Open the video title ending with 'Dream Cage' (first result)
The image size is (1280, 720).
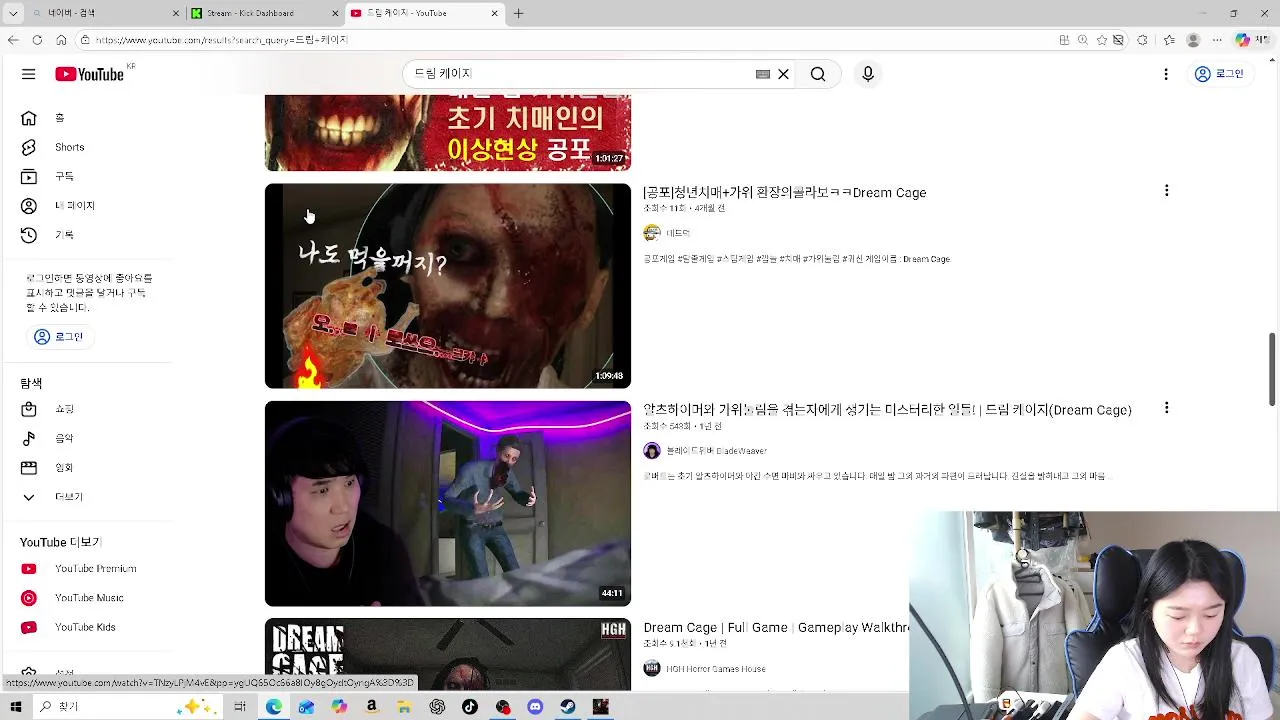[x=785, y=193]
